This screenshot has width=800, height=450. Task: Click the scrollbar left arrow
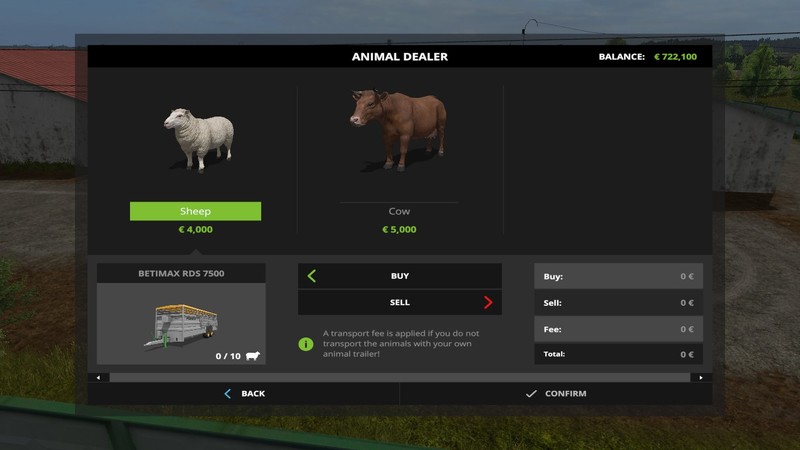[x=98, y=378]
